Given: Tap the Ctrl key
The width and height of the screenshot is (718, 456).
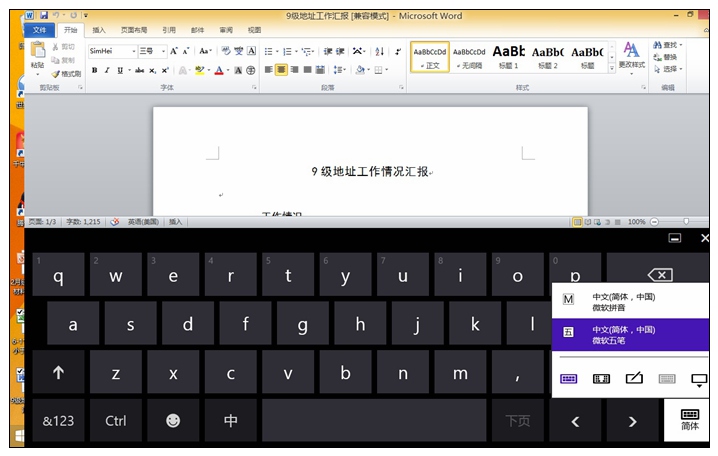Looking at the screenshot, I should click(115, 421).
